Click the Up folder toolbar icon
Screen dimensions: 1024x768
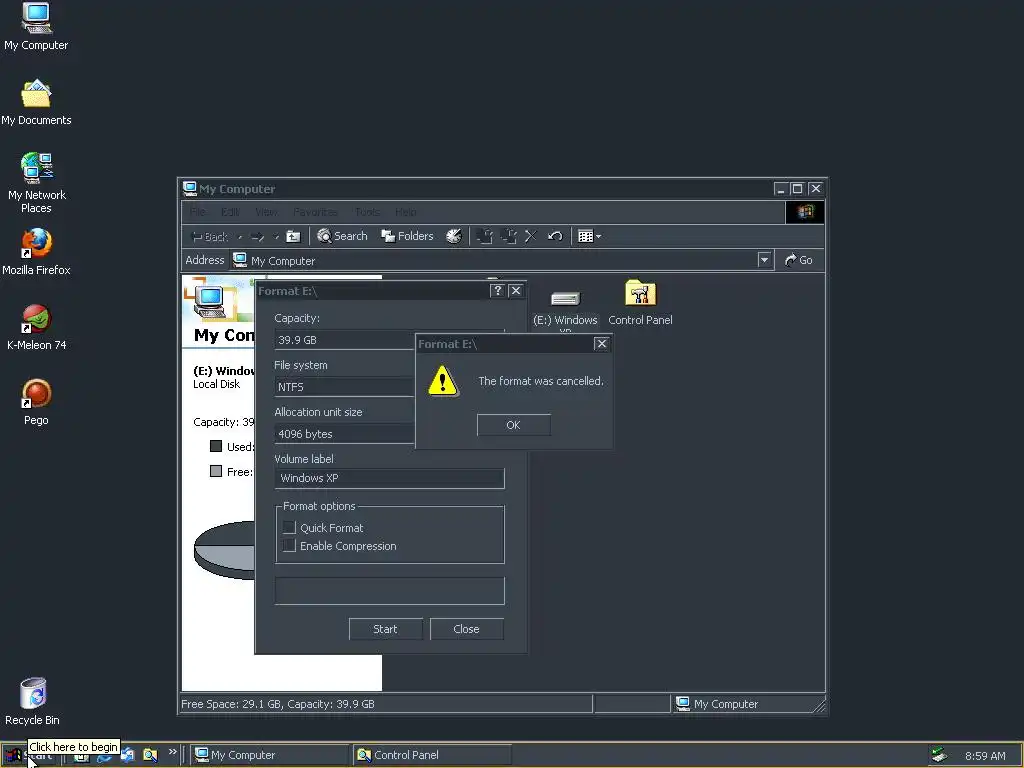click(x=294, y=236)
